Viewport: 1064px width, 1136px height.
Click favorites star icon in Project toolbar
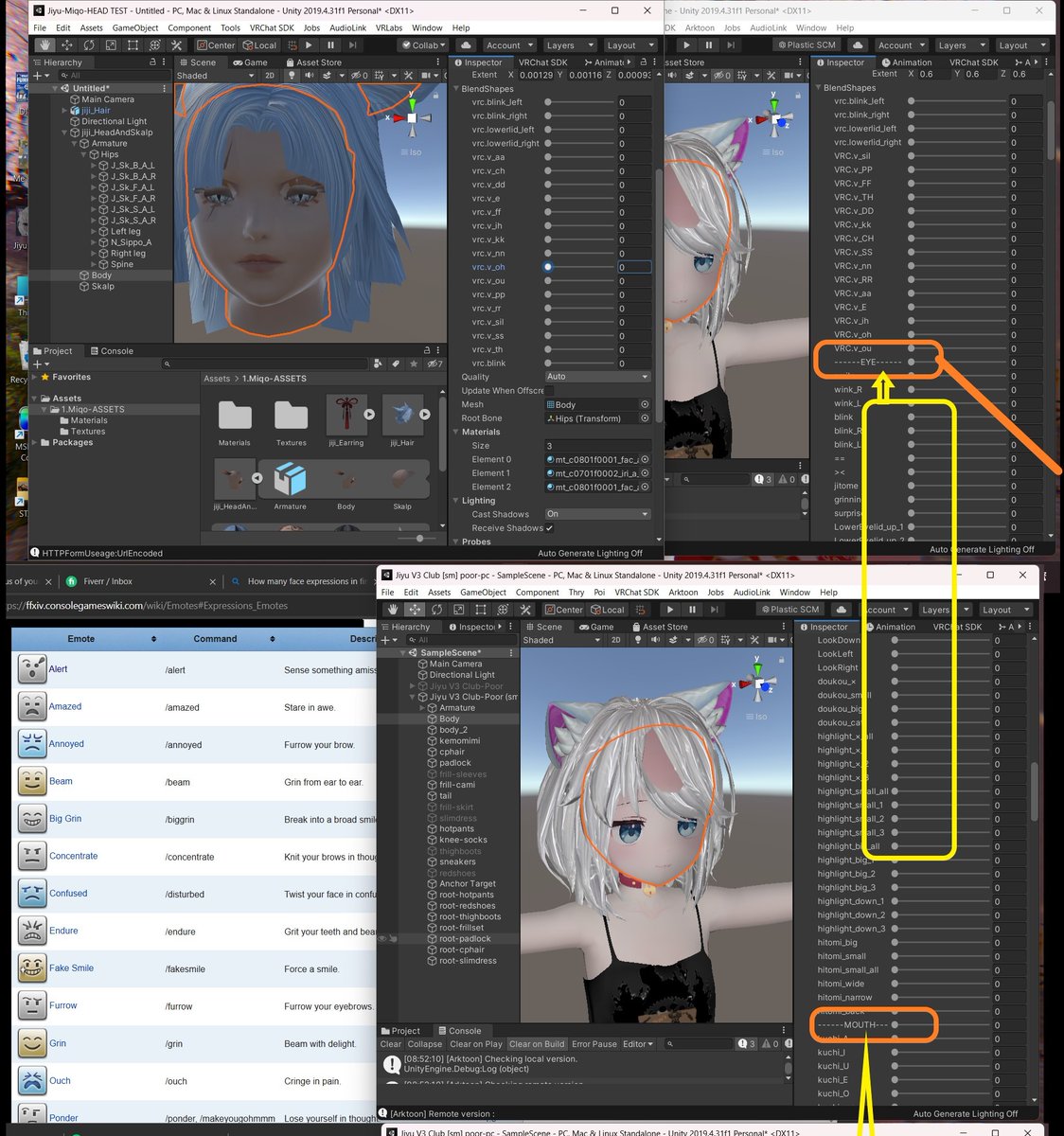click(415, 364)
